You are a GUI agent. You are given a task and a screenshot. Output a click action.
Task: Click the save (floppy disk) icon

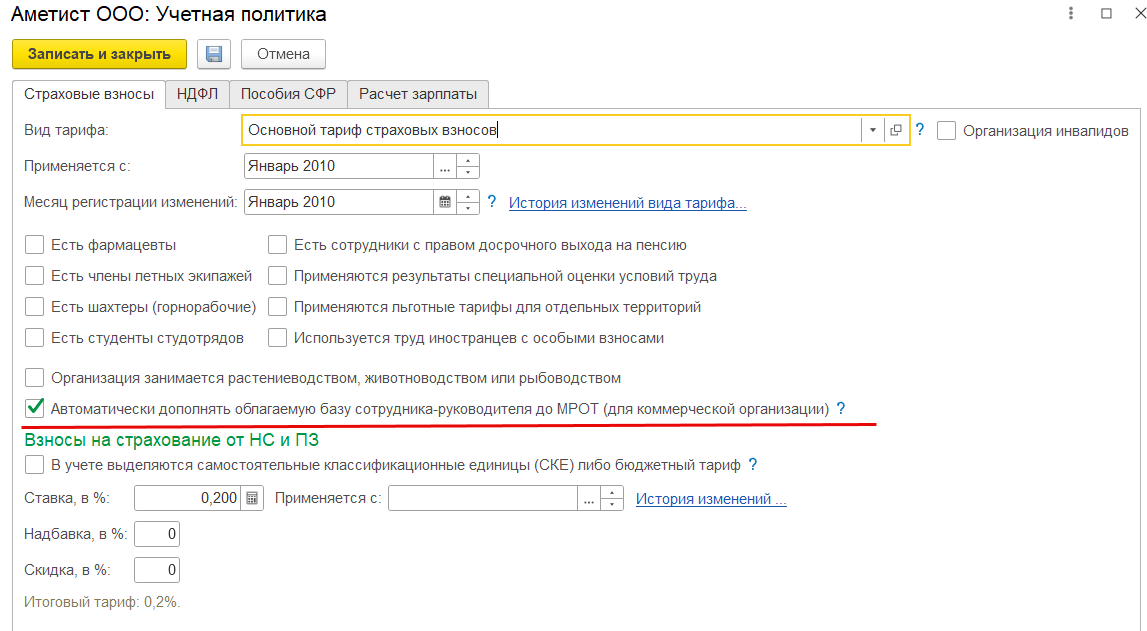click(213, 53)
